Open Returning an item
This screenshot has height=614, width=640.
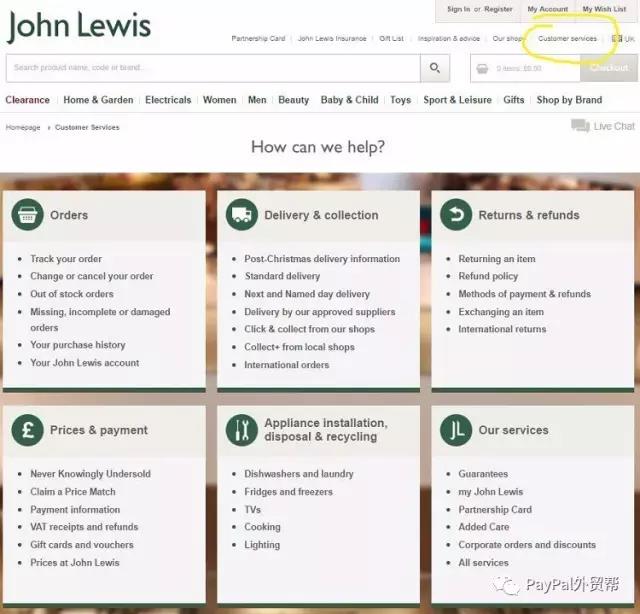[x=497, y=259]
